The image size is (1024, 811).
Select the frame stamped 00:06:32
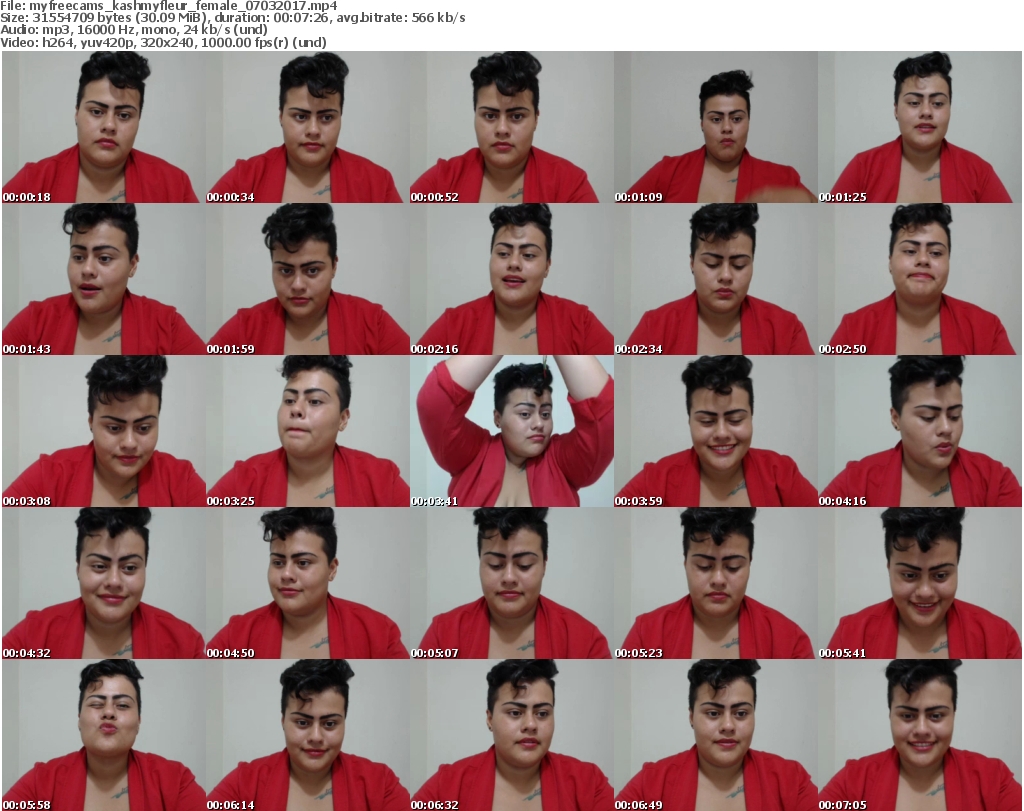(x=512, y=735)
